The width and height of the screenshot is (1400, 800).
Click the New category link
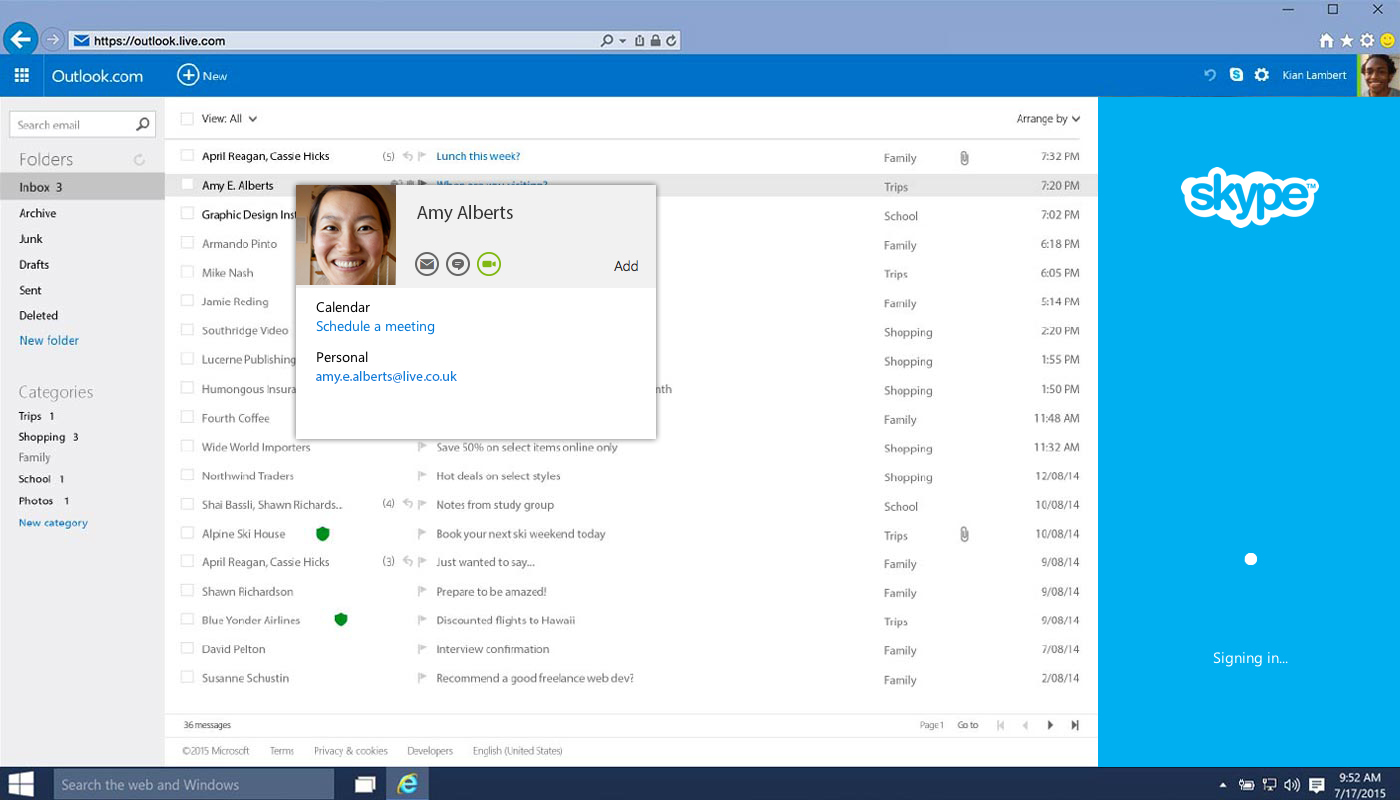point(53,523)
